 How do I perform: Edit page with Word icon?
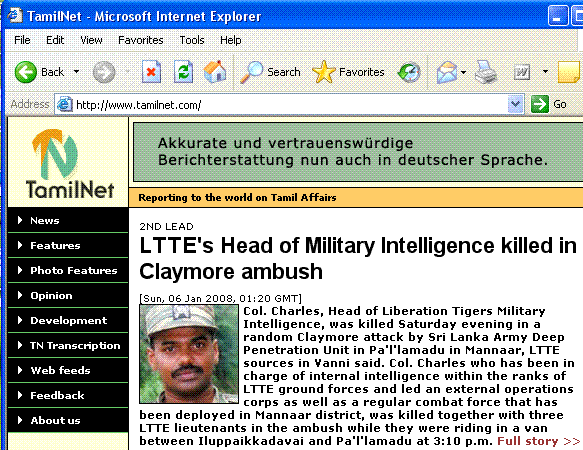521,72
